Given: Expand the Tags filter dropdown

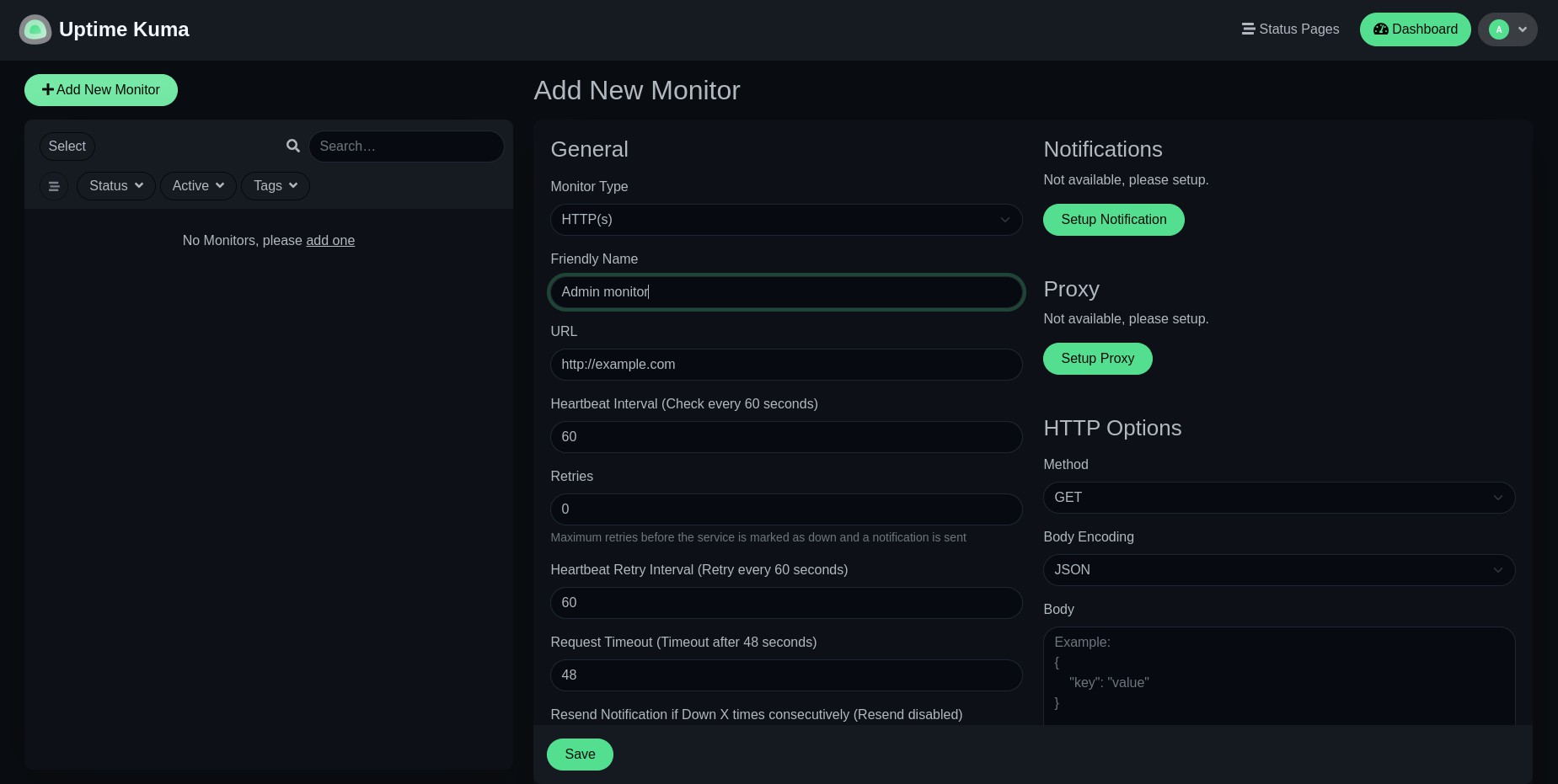Looking at the screenshot, I should tap(276, 186).
